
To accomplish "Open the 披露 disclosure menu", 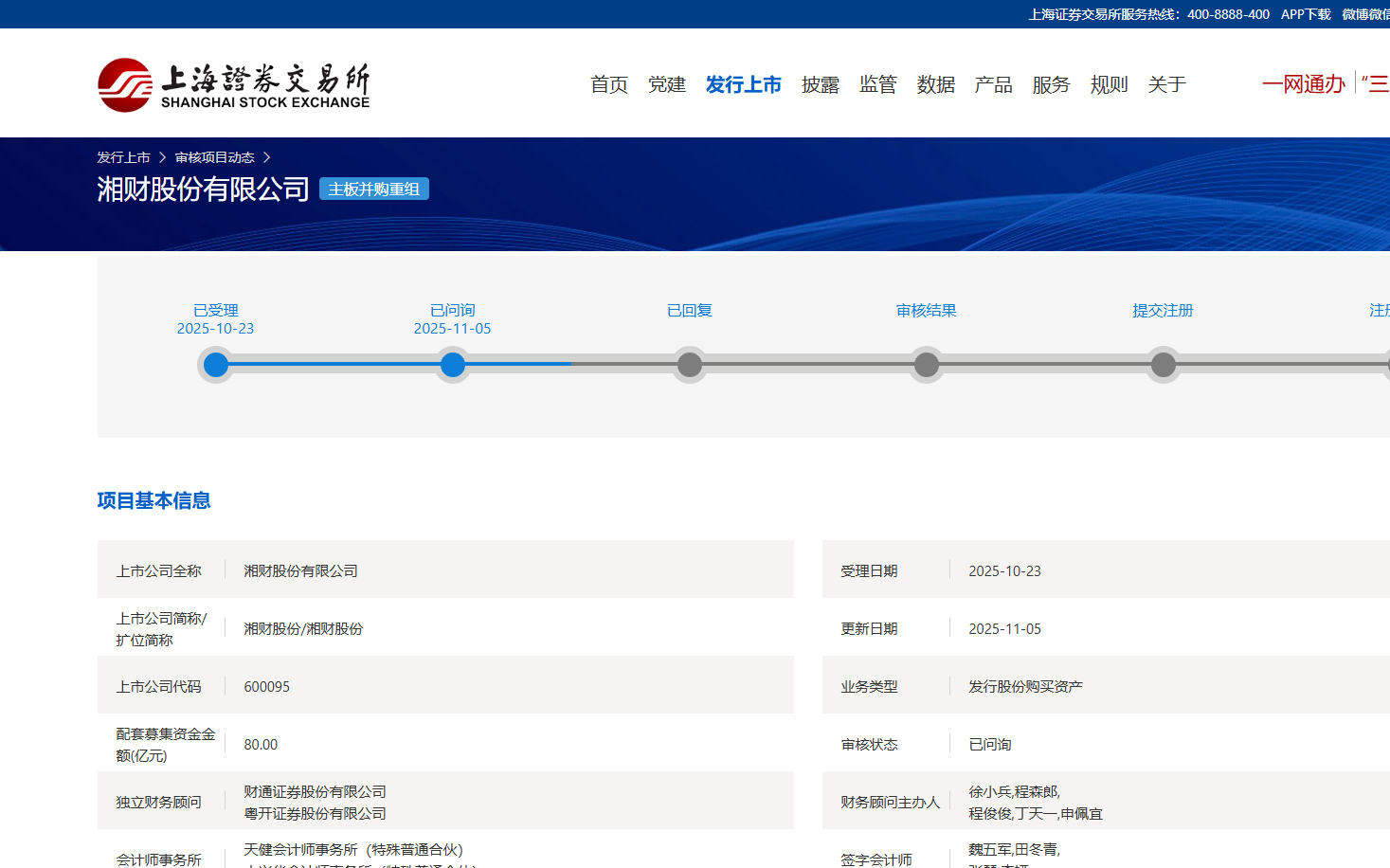I will coord(820,85).
